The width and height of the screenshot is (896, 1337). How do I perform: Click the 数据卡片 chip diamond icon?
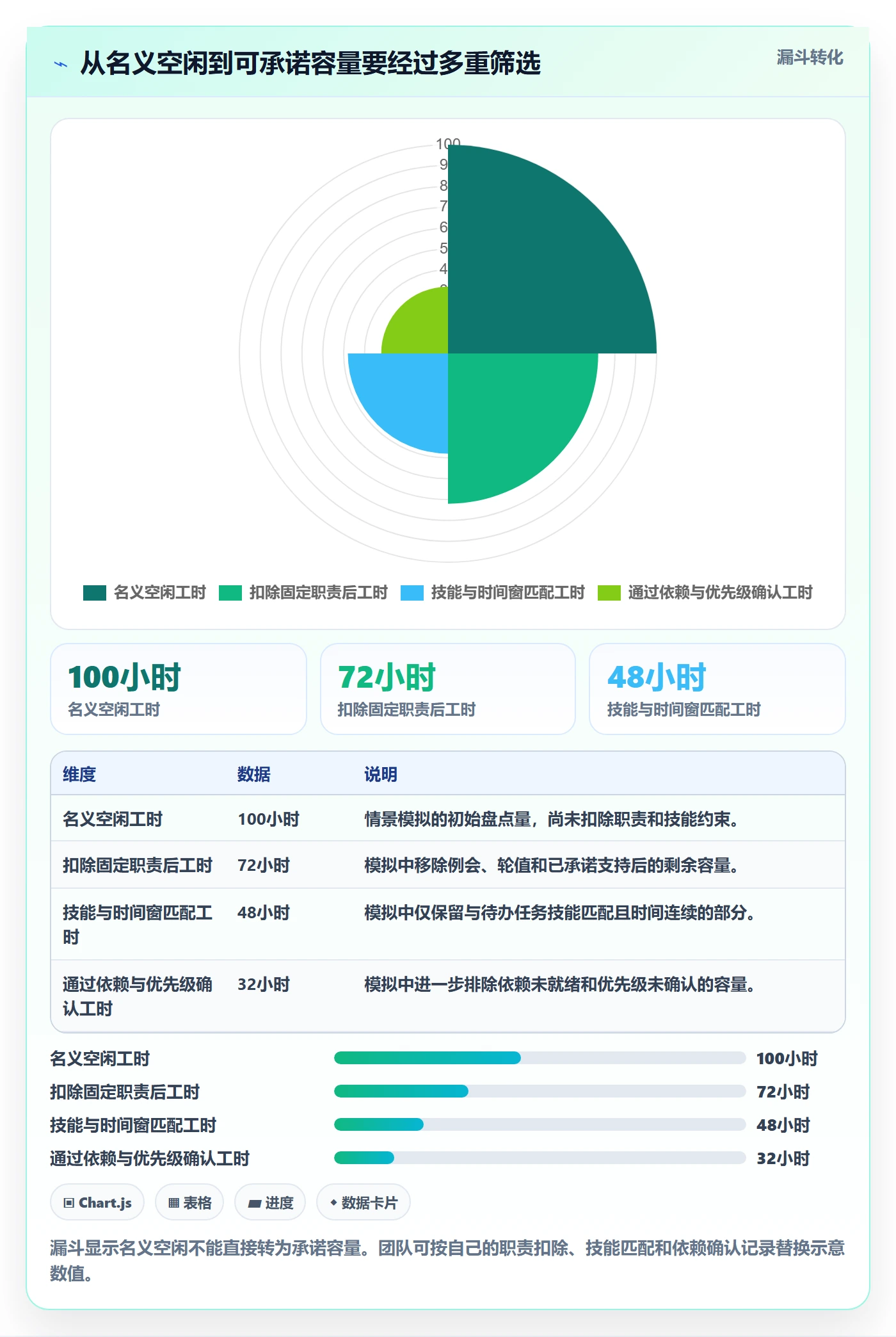pos(333,1203)
